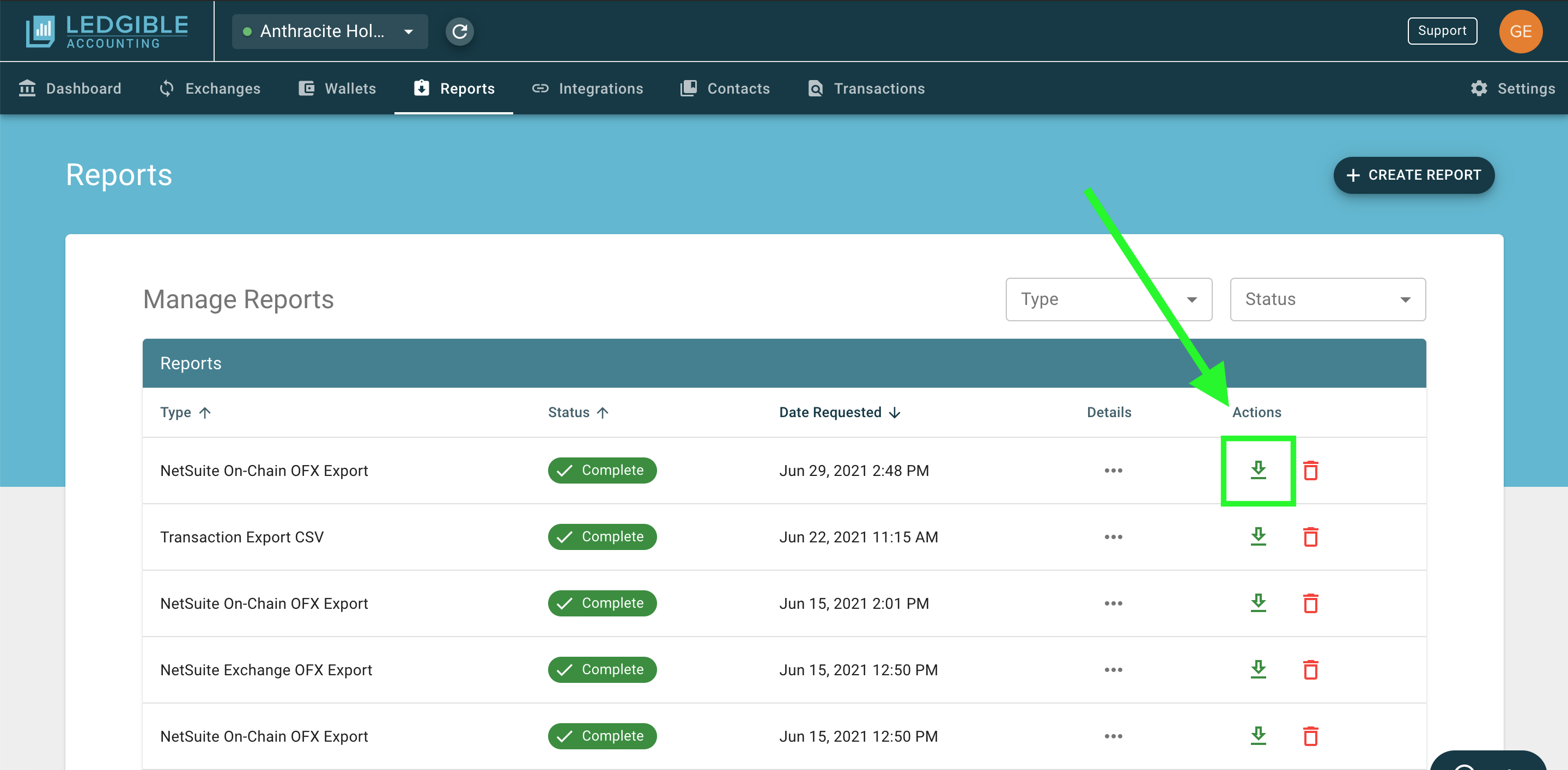Show details for the Transaction Export CSV report
1568x770 pixels.
click(x=1113, y=536)
